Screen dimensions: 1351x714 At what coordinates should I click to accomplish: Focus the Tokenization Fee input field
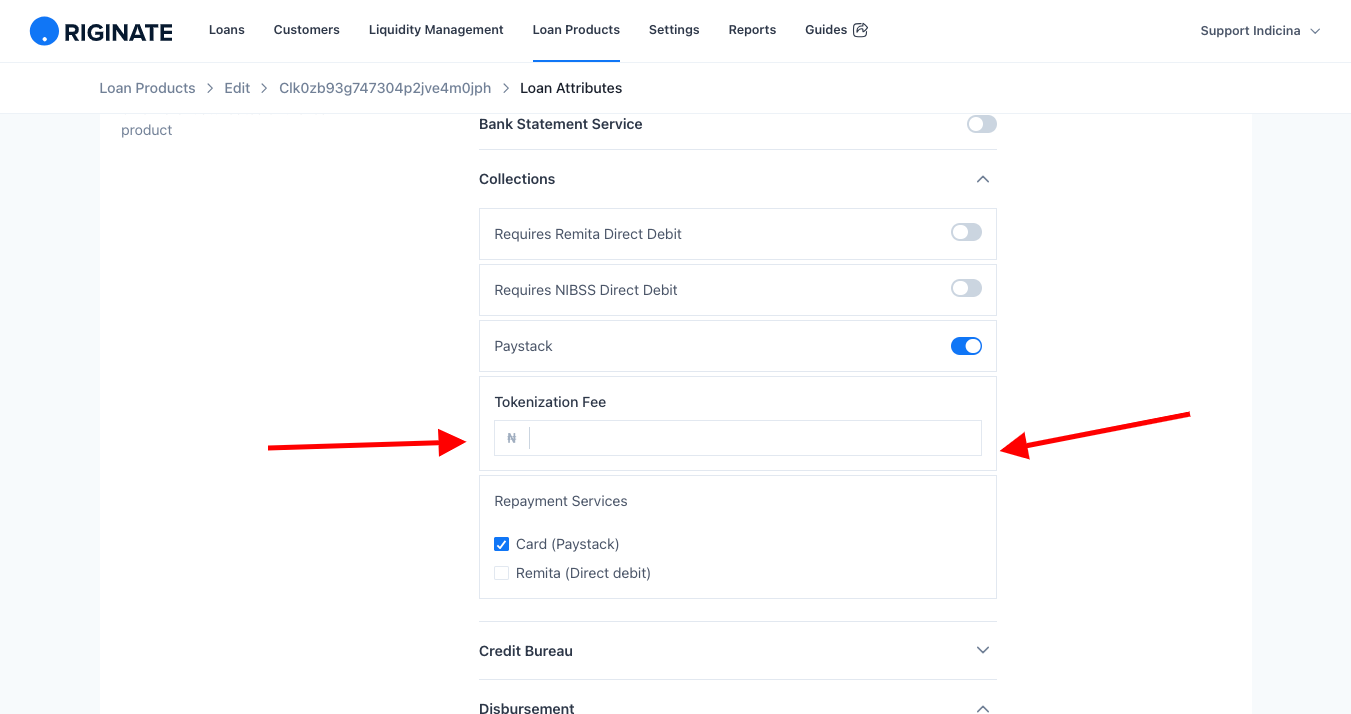point(755,438)
